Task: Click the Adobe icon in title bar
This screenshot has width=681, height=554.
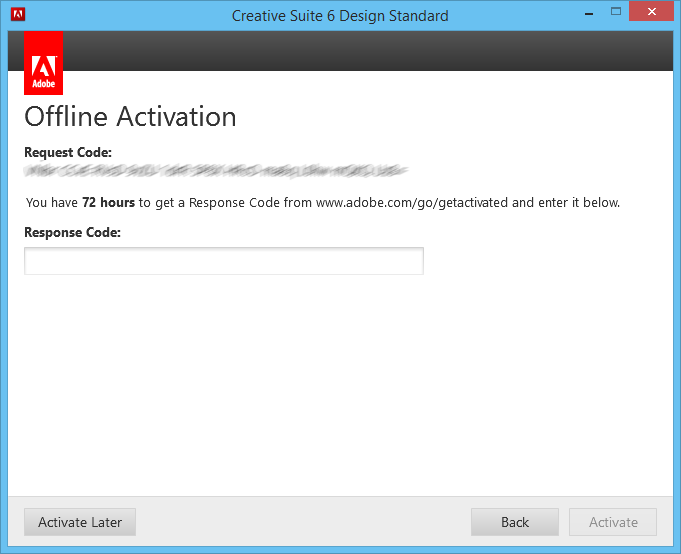Action: tap(18, 14)
